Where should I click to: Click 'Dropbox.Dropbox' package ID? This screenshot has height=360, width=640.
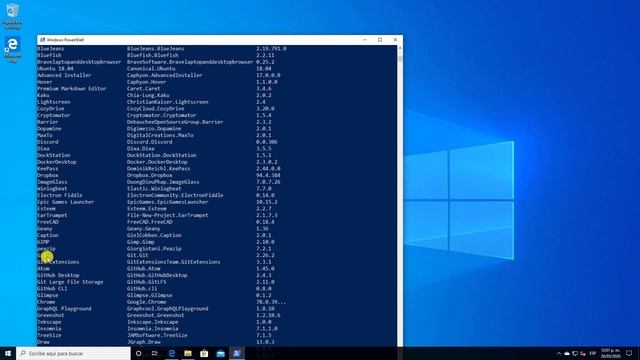(149, 176)
